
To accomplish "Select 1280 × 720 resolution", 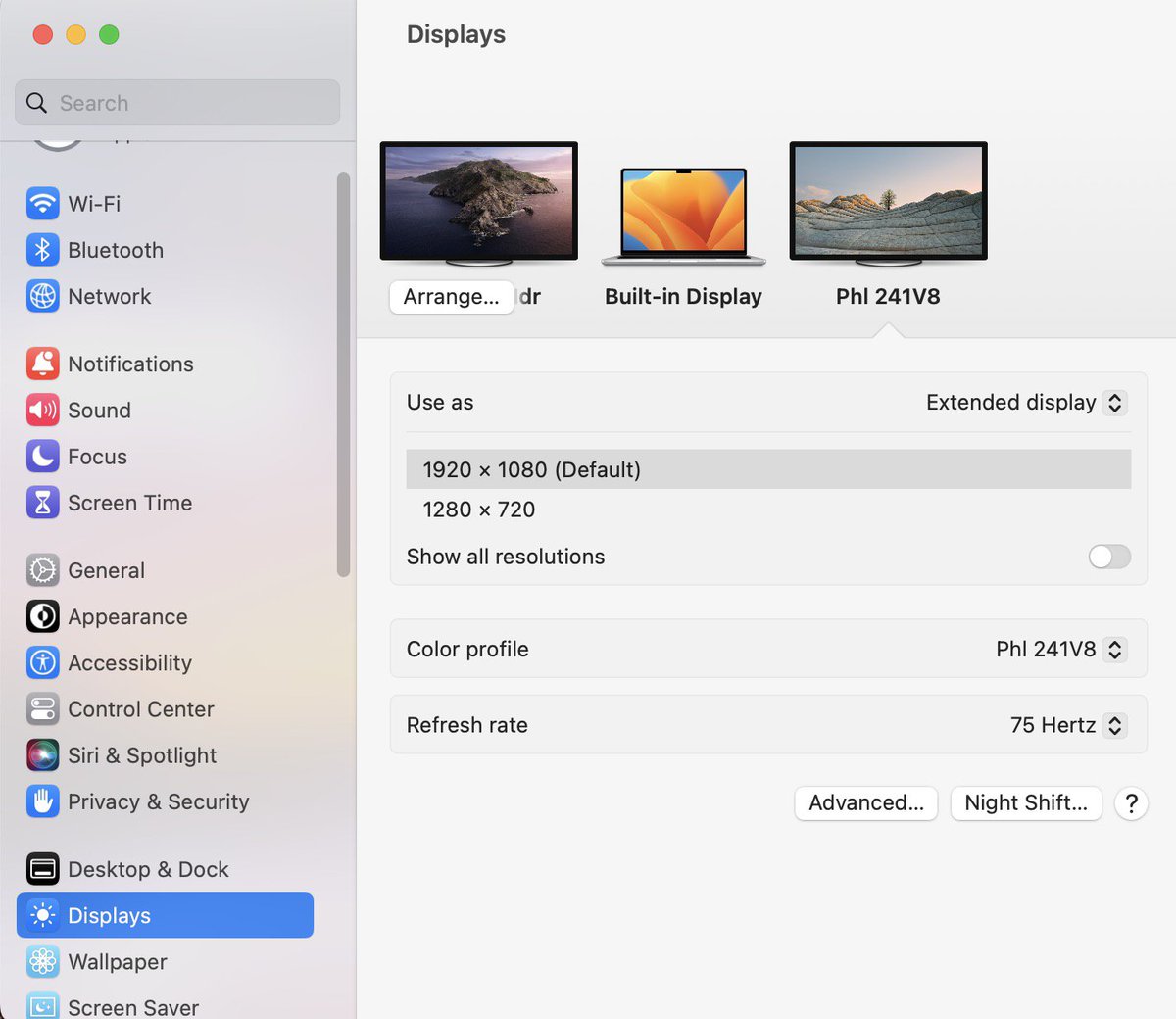I will (x=768, y=509).
